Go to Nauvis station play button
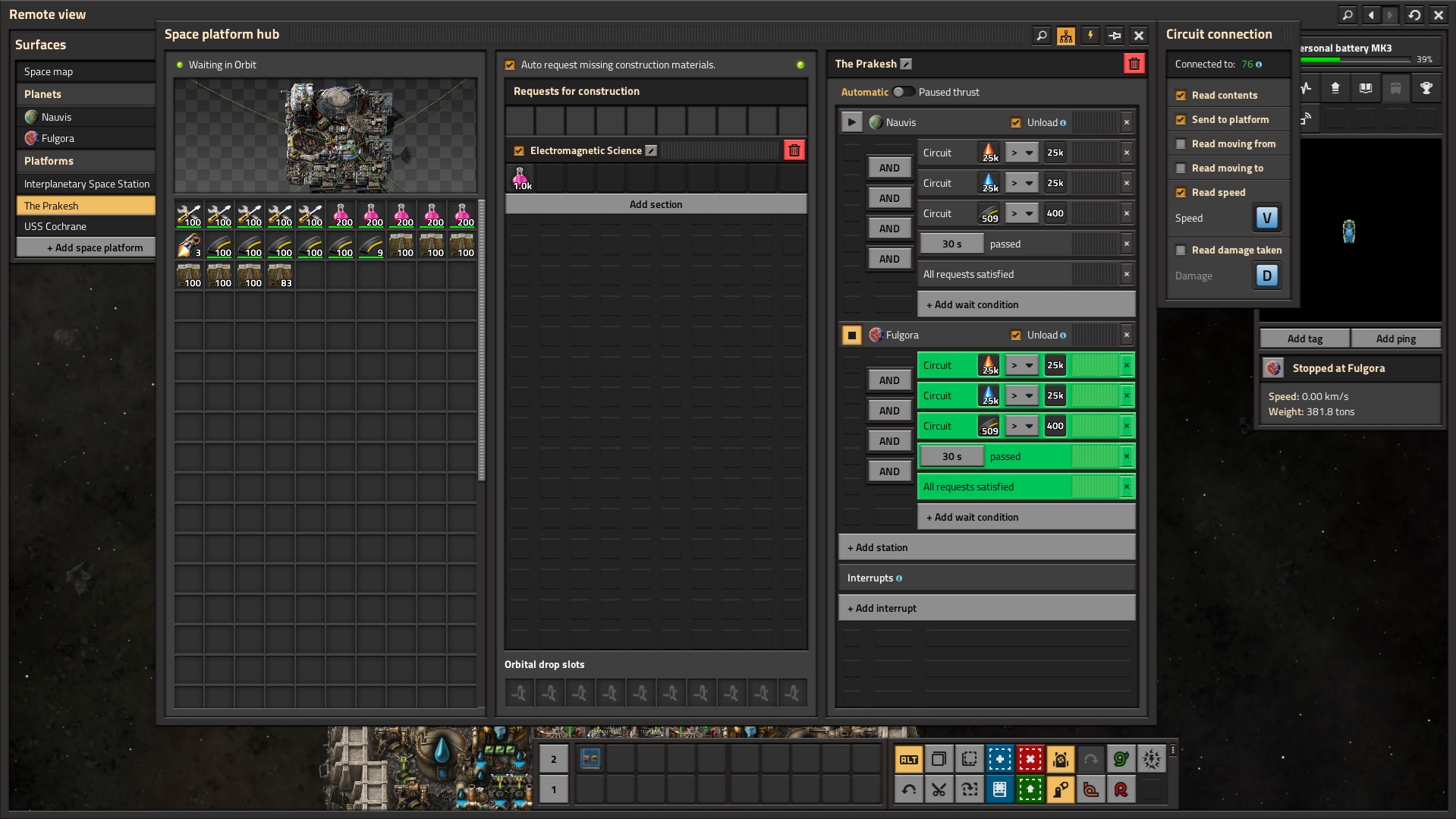This screenshot has height=819, width=1456. (x=851, y=122)
